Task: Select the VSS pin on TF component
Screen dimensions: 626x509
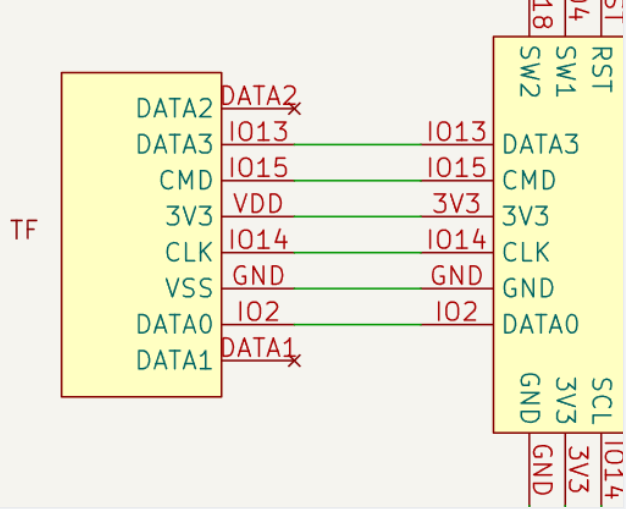Action: (x=189, y=289)
